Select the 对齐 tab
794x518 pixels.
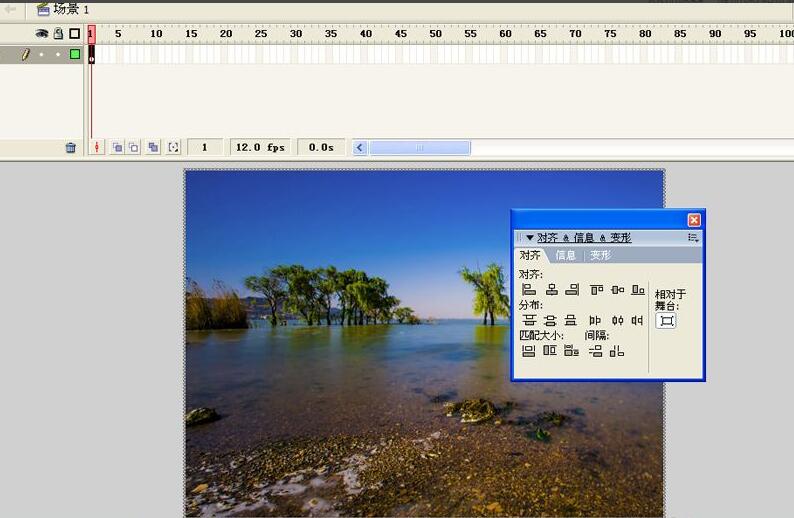tap(530, 255)
